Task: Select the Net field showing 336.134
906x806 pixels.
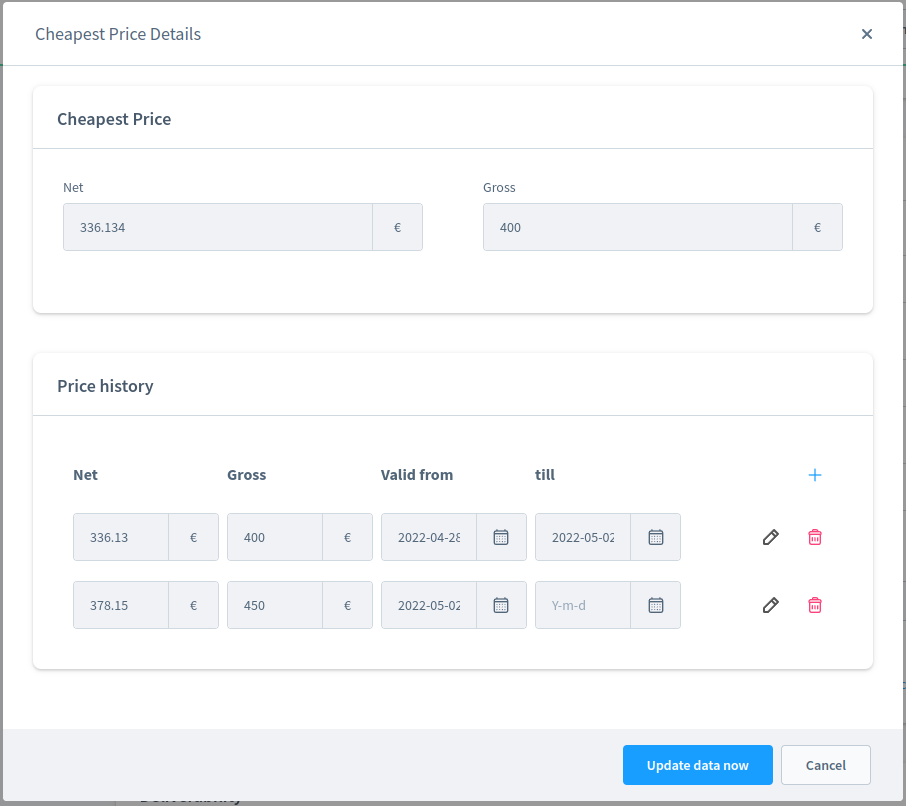Action: coord(220,227)
